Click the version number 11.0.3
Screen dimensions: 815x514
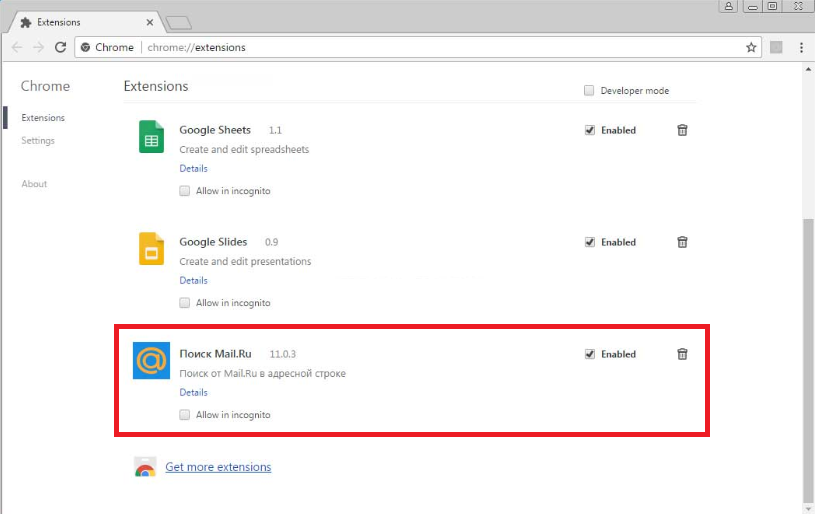(x=283, y=354)
